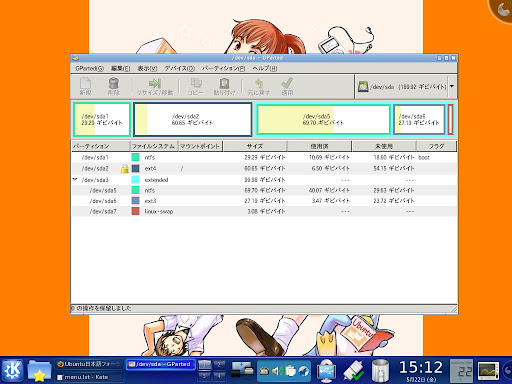This screenshot has width=512, height=384.
Task: Open the KDE K application launcher
Action: tap(12, 370)
